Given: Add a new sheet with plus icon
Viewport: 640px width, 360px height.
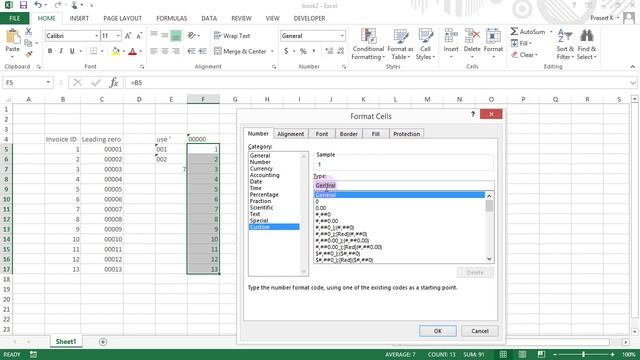Looking at the screenshot, I should [x=103, y=342].
